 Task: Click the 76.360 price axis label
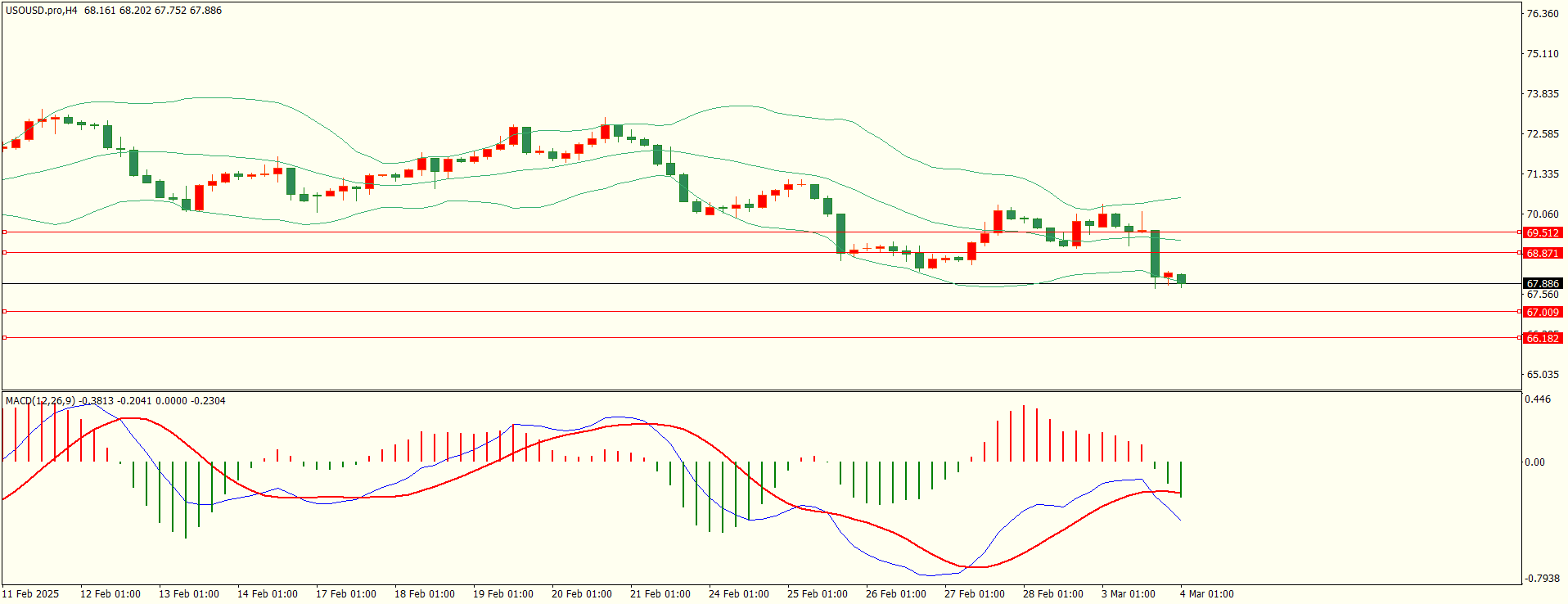1543,14
